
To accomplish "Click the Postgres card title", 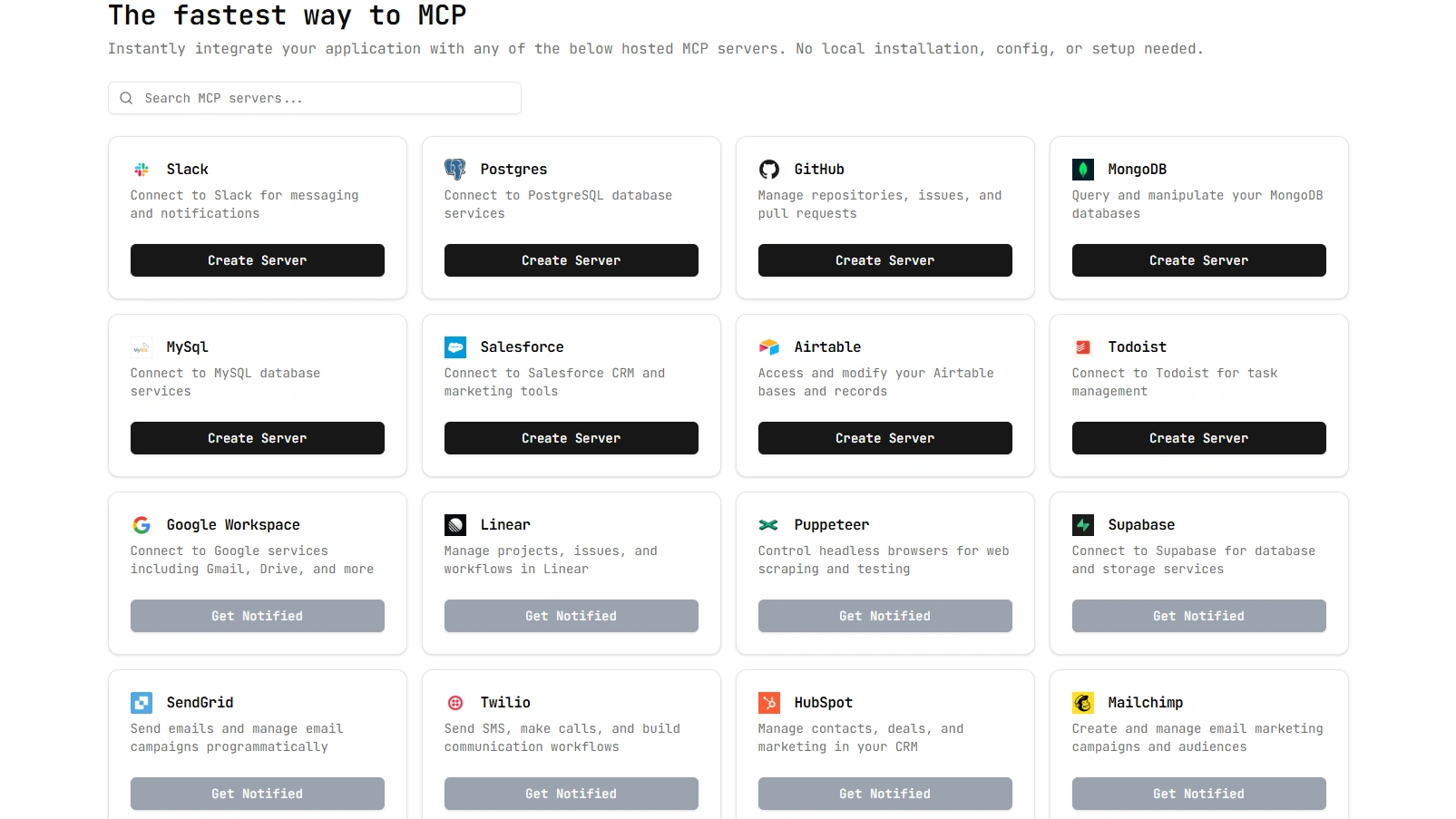I will [514, 170].
